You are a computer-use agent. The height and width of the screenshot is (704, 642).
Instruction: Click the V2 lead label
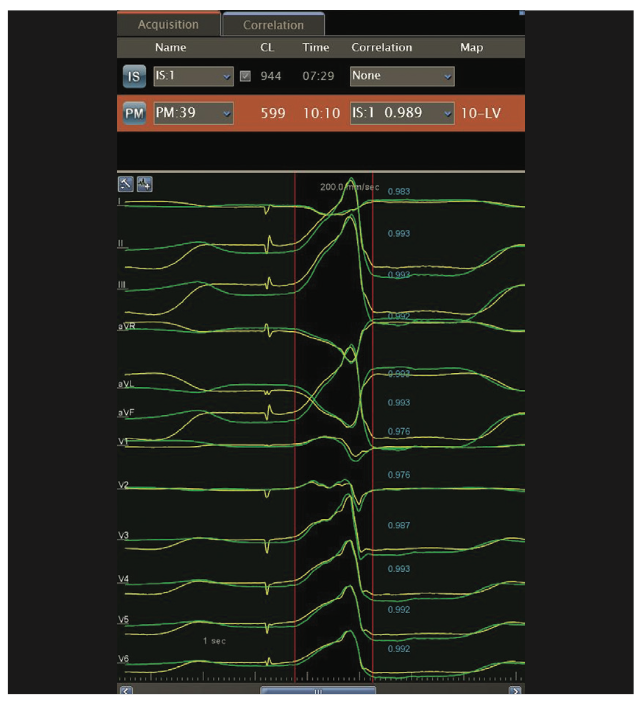tap(123, 485)
